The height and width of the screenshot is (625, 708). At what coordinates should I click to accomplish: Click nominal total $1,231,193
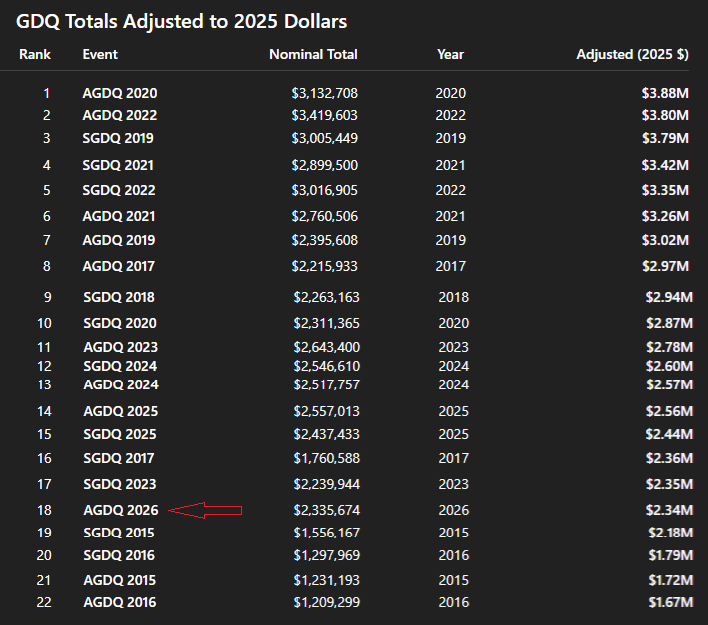click(x=327, y=580)
